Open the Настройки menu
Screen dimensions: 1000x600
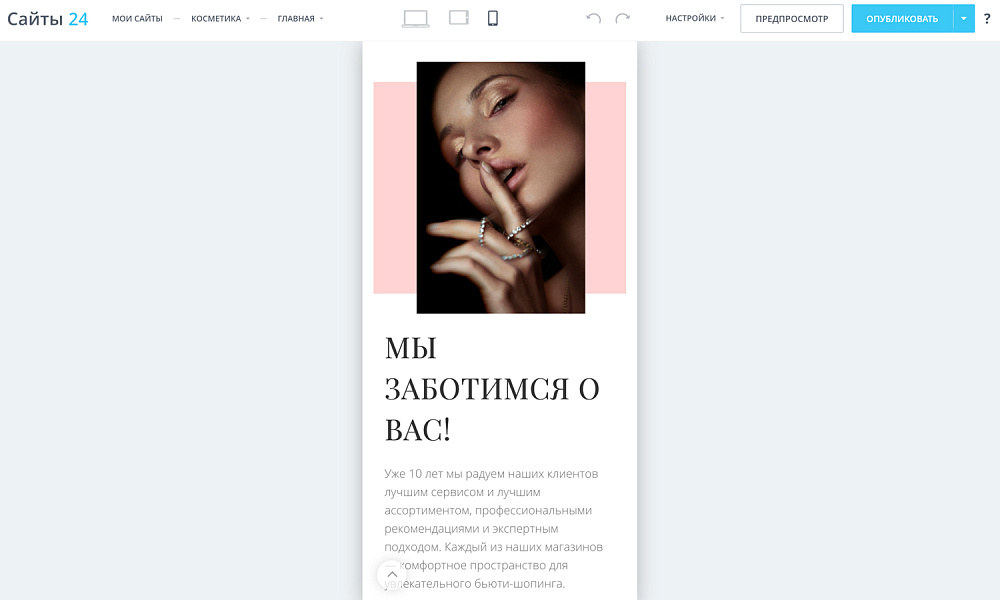(x=692, y=17)
